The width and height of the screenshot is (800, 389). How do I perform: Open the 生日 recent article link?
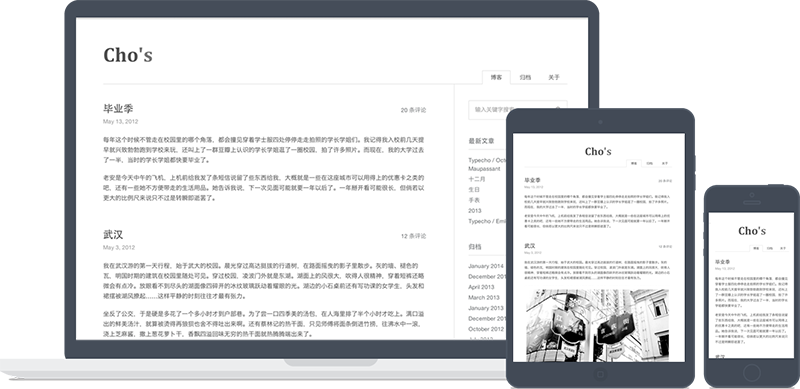(x=474, y=189)
